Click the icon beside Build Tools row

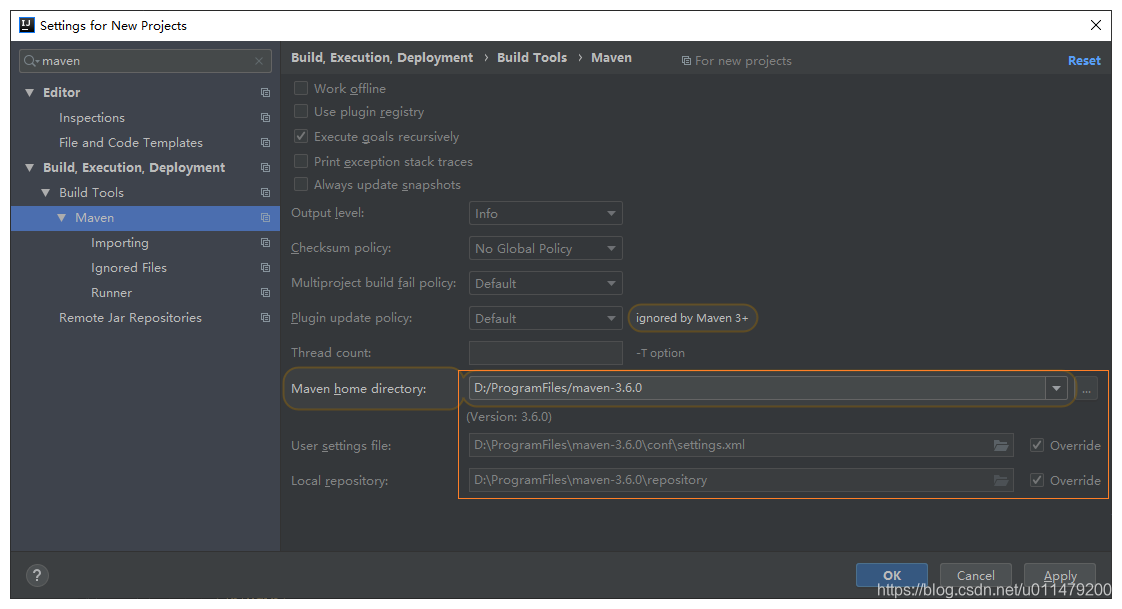(265, 193)
